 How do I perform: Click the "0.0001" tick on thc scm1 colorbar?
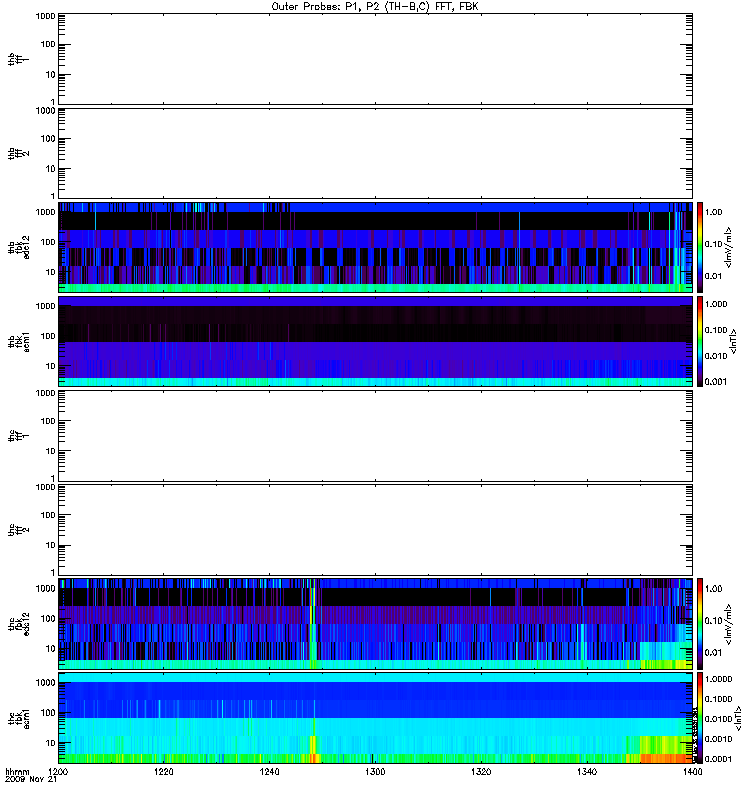718,759
